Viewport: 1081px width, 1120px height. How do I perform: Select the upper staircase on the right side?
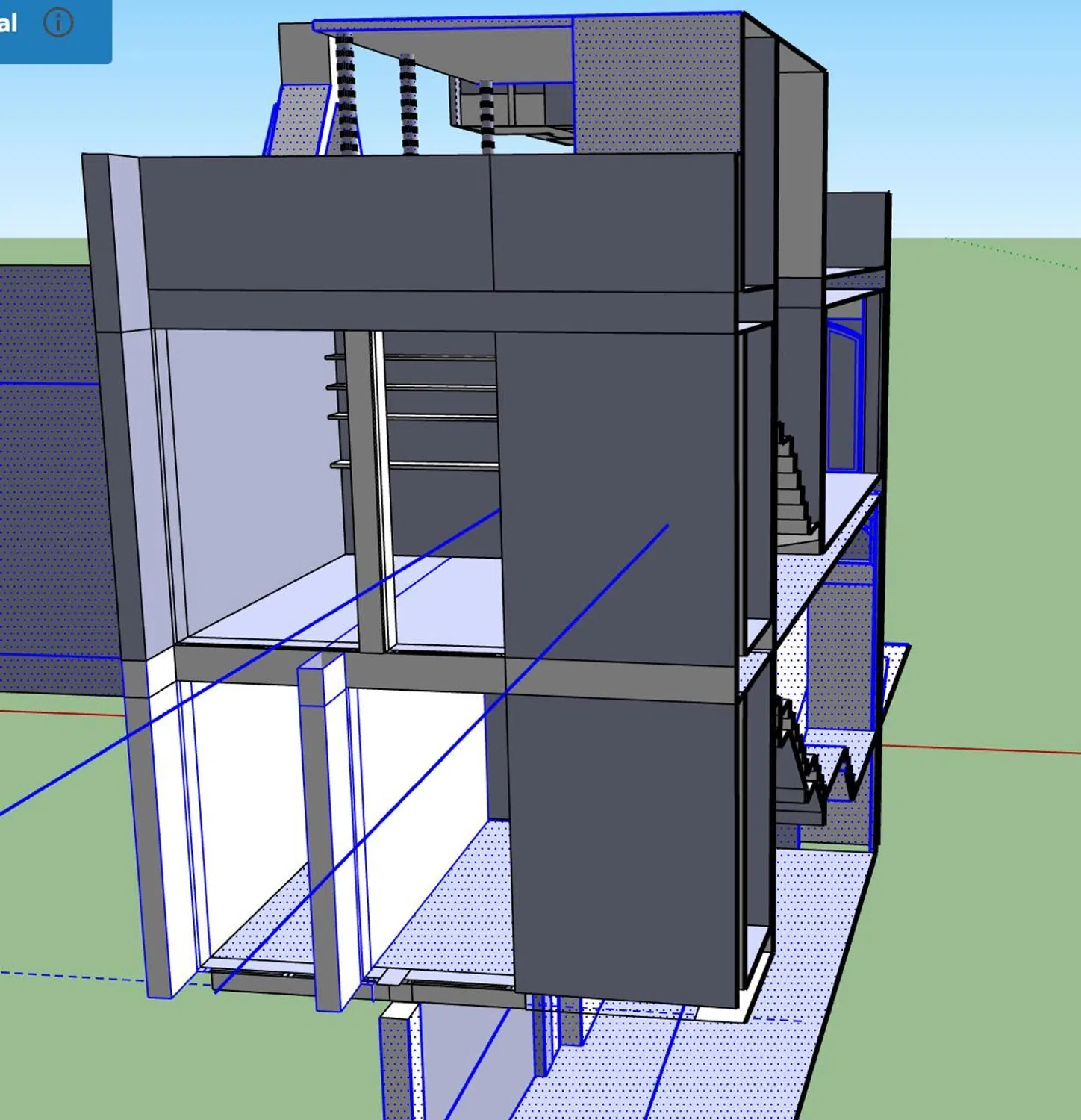(793, 485)
